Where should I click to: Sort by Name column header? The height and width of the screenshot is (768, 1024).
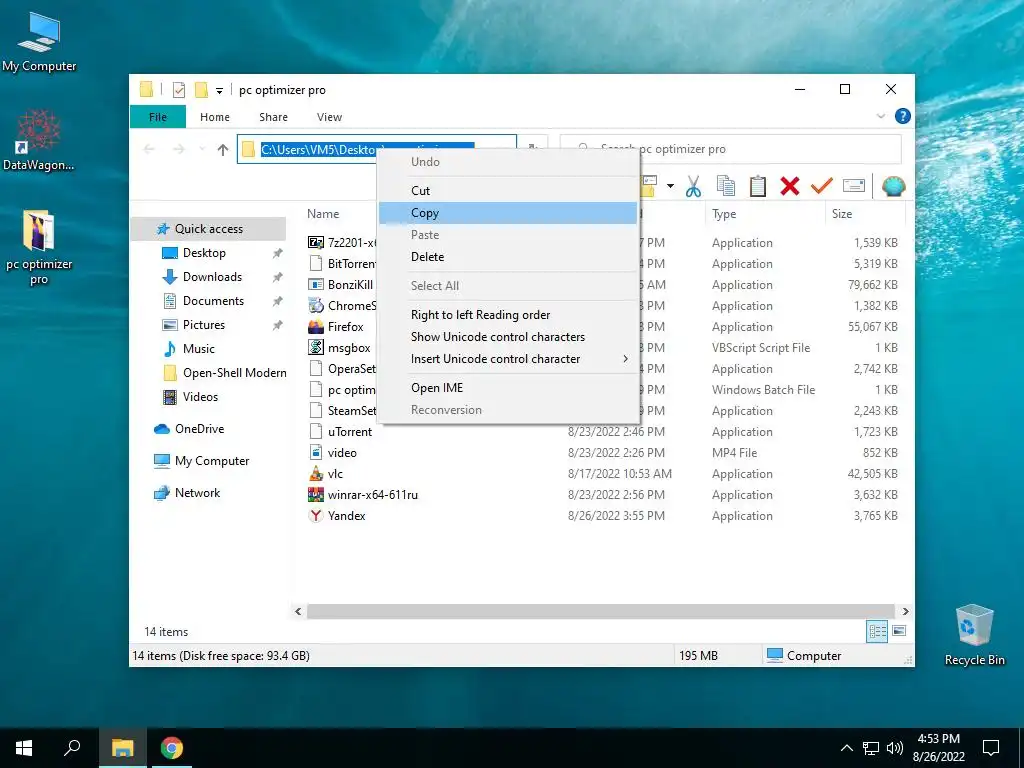tap(323, 214)
